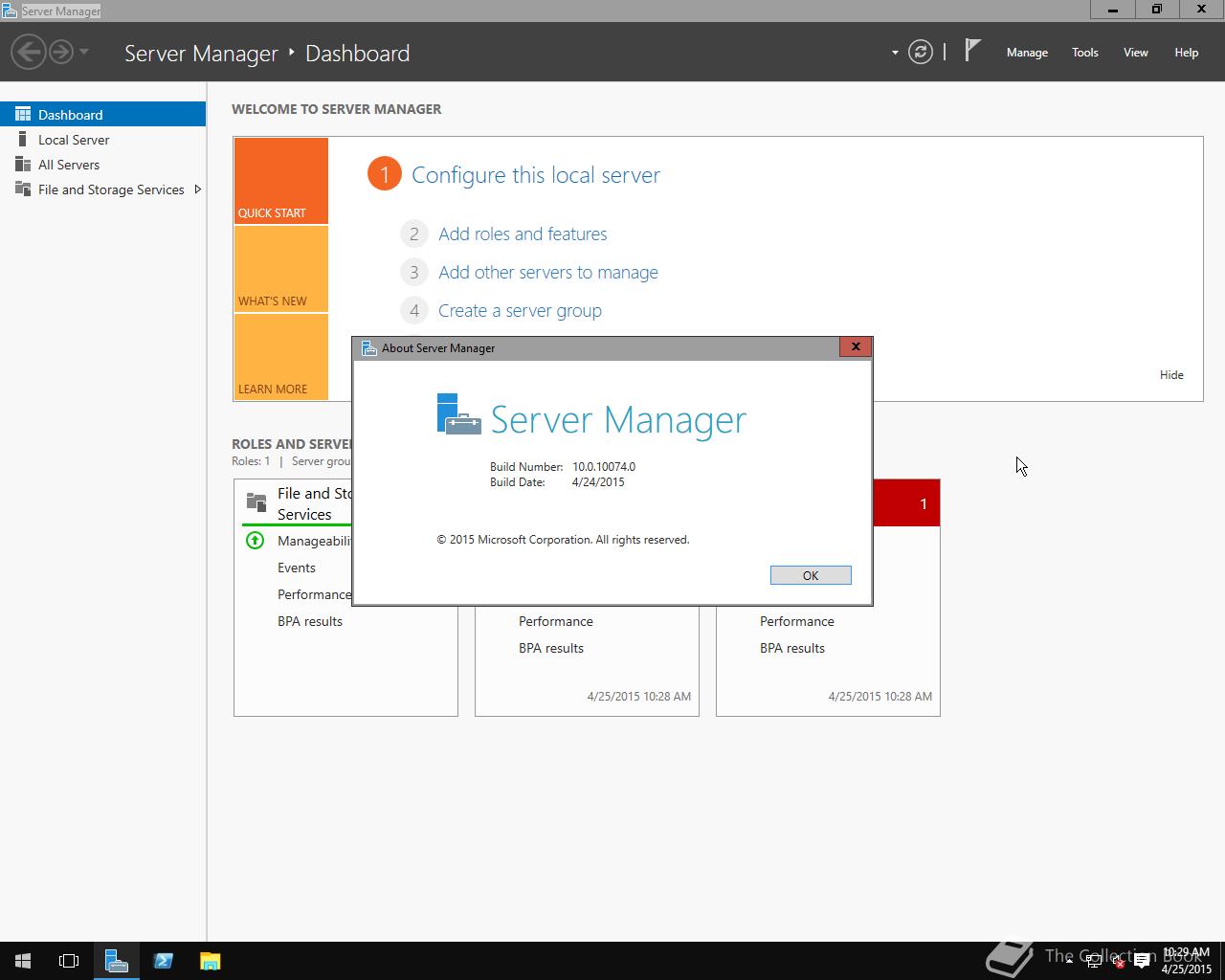Open BPA results in File and Storage tile

[309, 621]
